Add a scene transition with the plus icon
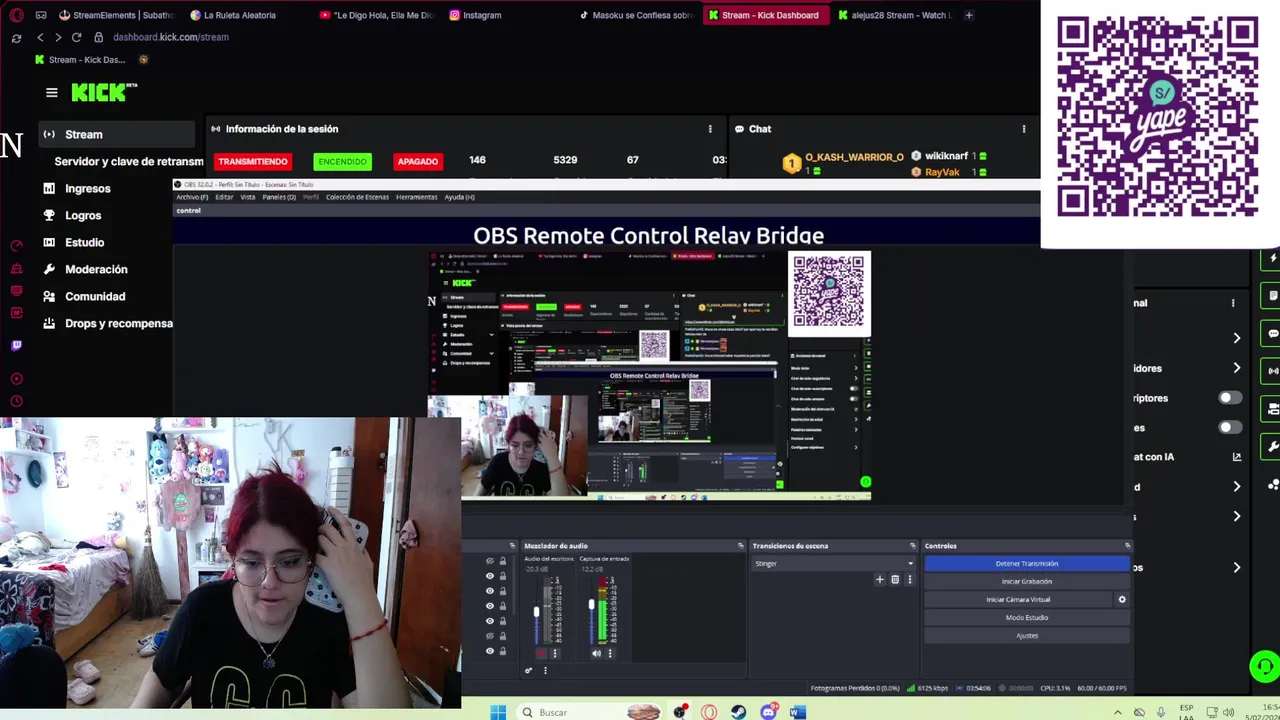Screen dimensions: 1280x720 tap(880, 579)
